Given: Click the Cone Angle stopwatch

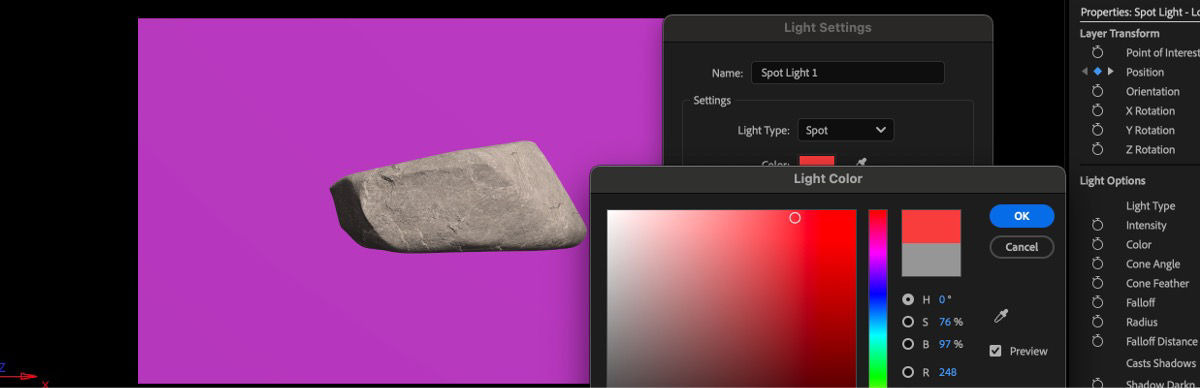Looking at the screenshot, I should (1097, 264).
